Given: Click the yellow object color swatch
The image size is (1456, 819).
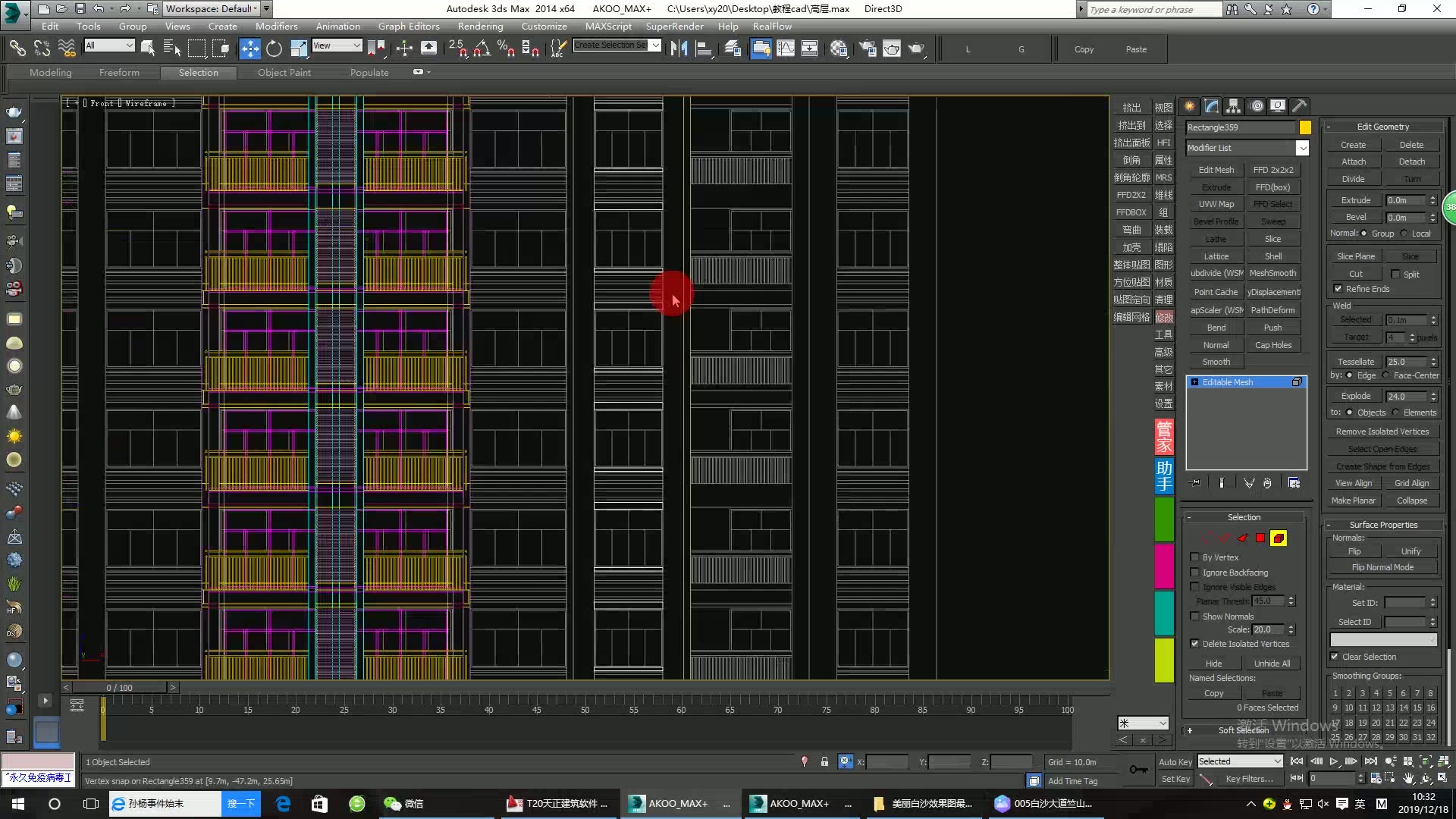Looking at the screenshot, I should point(1305,127).
